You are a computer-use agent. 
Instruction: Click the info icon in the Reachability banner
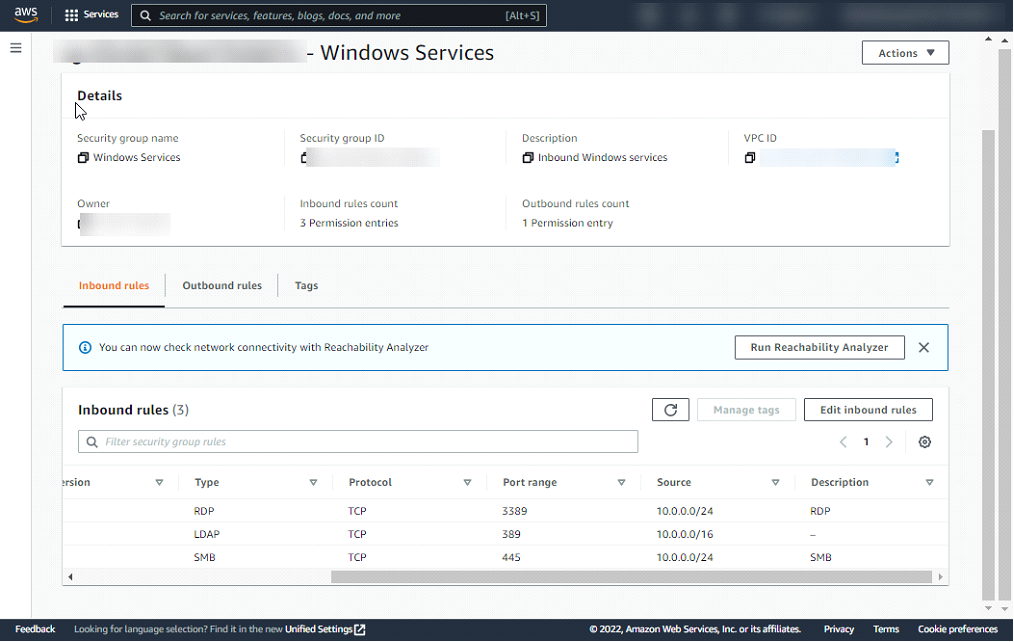click(x=85, y=348)
